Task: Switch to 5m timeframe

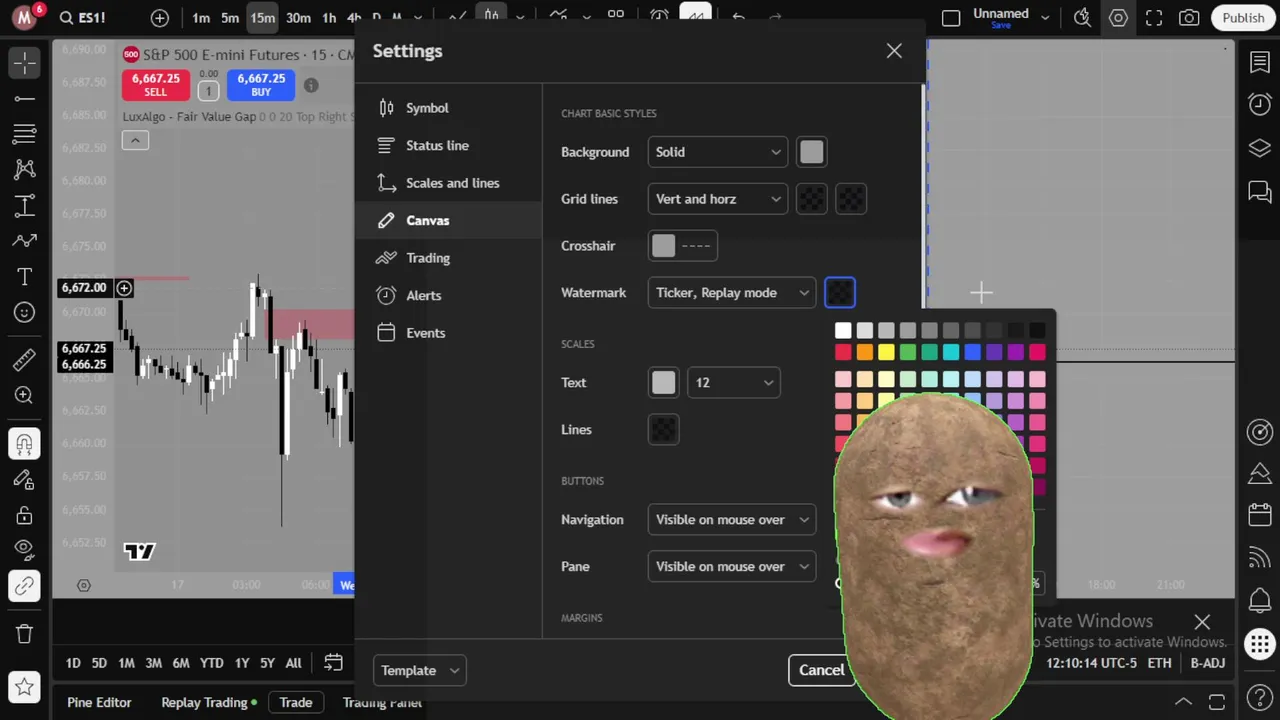Action: (230, 18)
